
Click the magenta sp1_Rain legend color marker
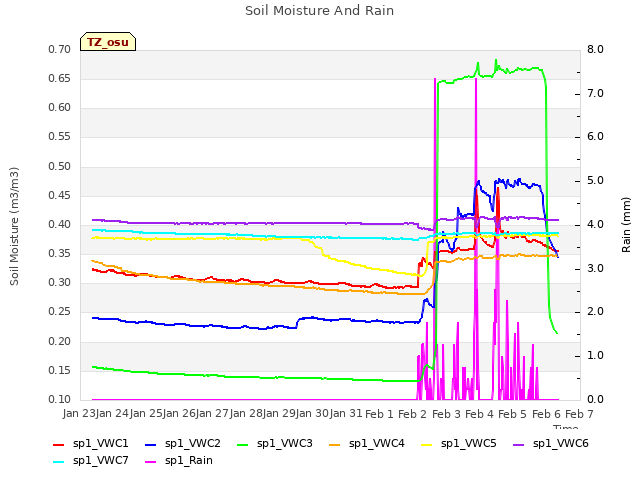click(x=151, y=462)
